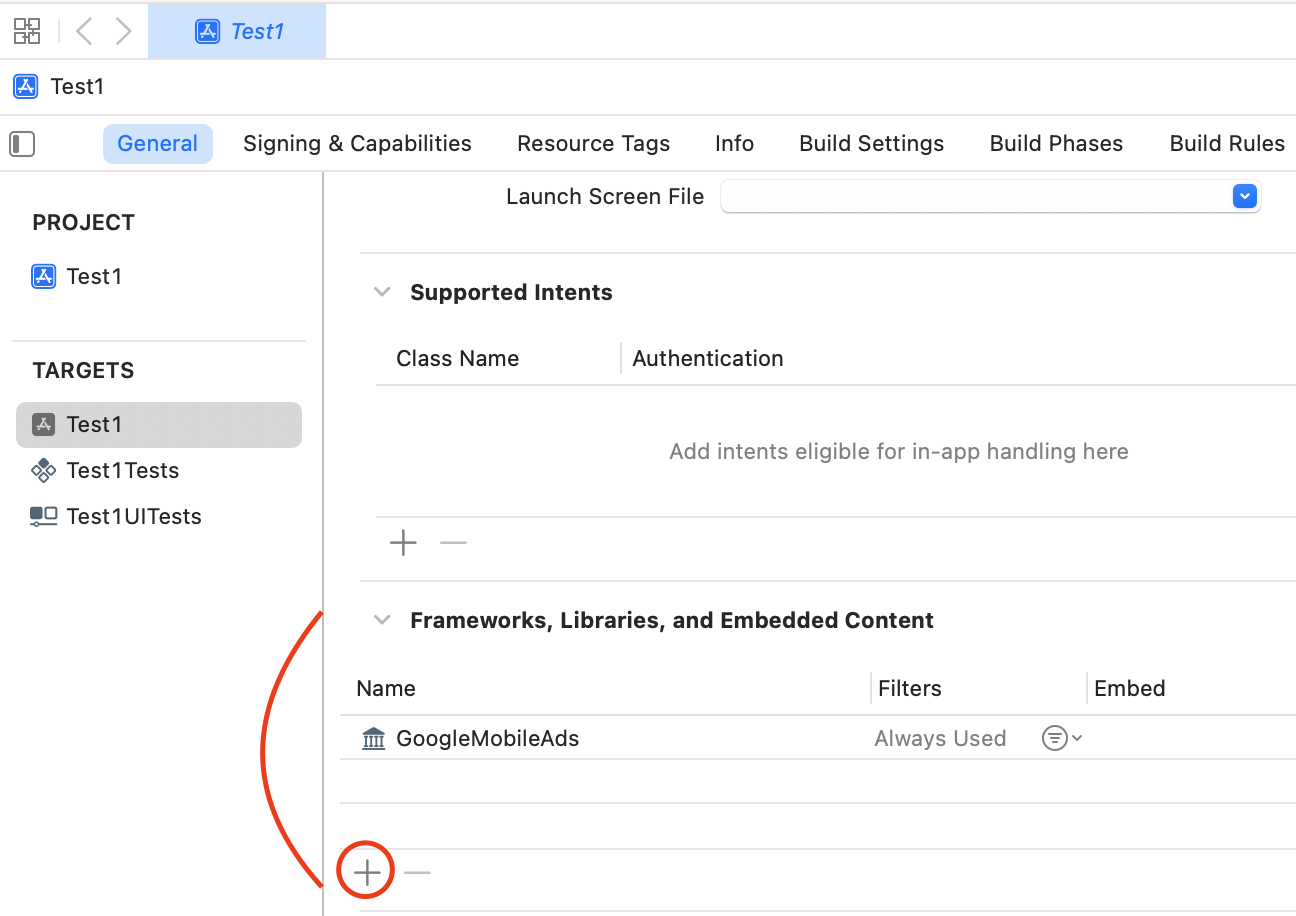Select the Test1 editor tab
The image size is (1296, 916).
click(x=237, y=31)
